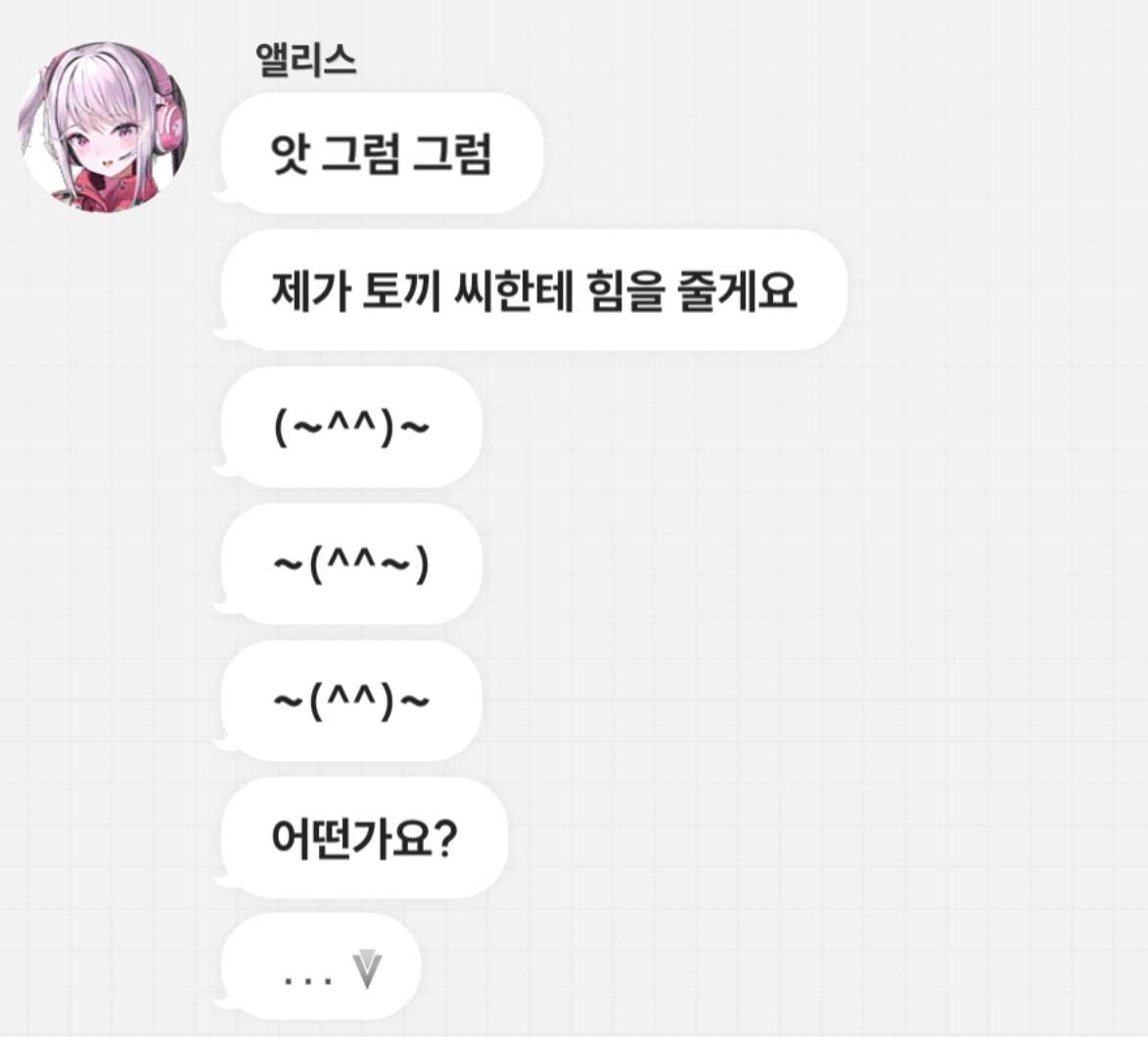The height and width of the screenshot is (1037, 1148).
Task: Open 앨리스's profile picture avatar
Action: (x=103, y=126)
